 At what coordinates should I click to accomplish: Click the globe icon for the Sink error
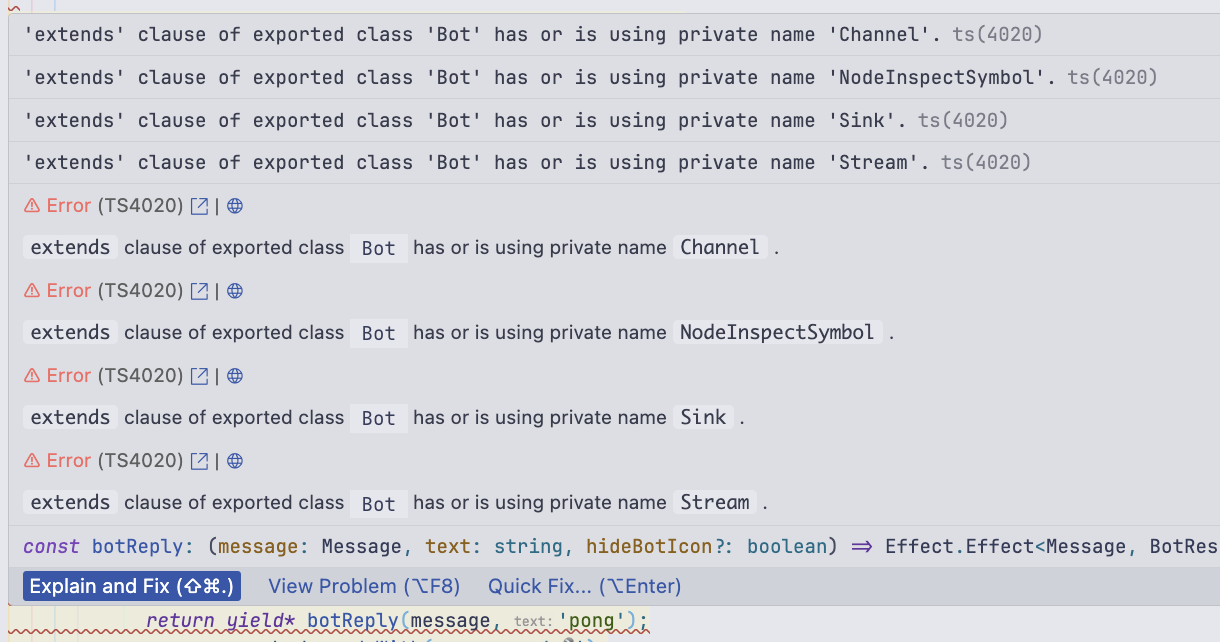(x=235, y=376)
